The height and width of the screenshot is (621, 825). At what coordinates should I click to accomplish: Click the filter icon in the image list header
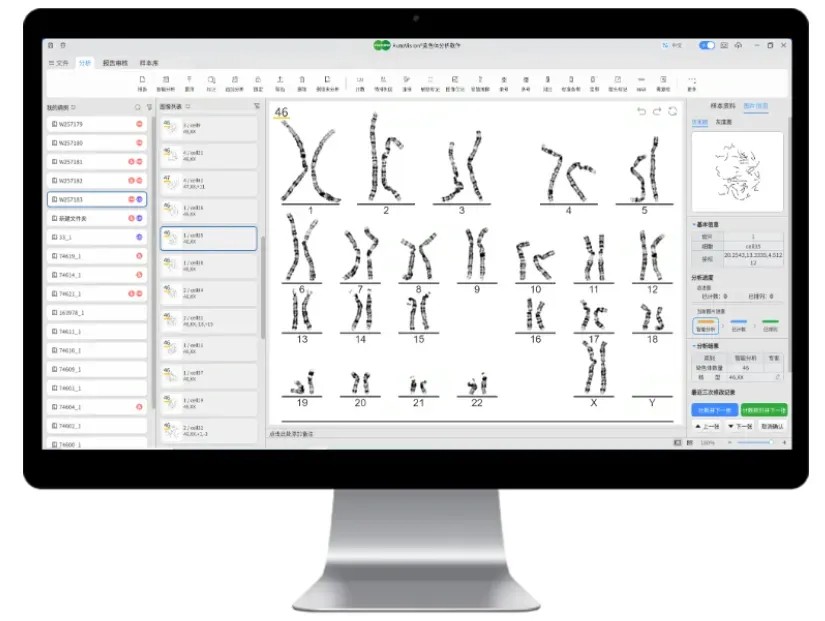[x=256, y=106]
